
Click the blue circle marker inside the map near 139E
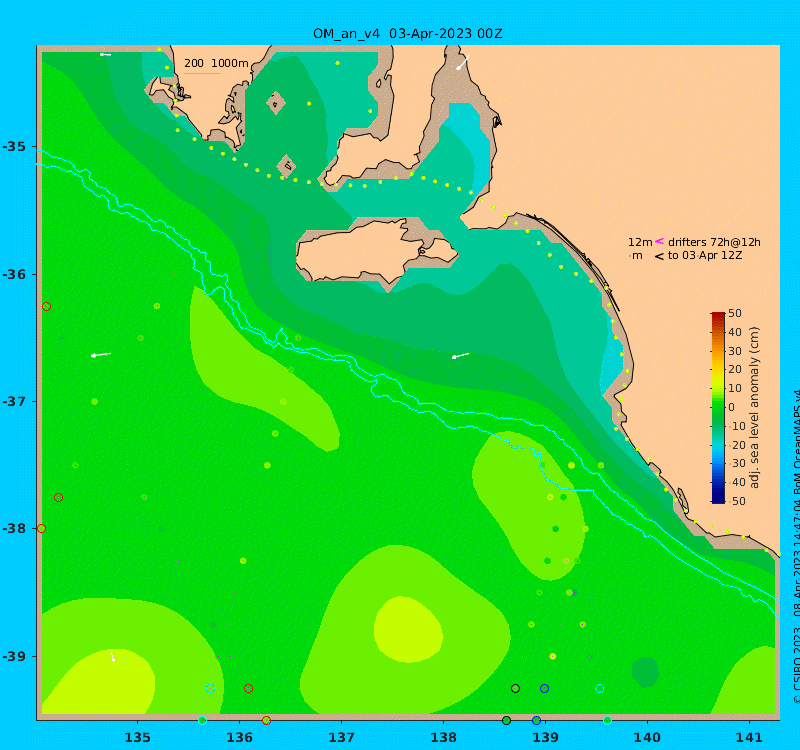click(544, 688)
